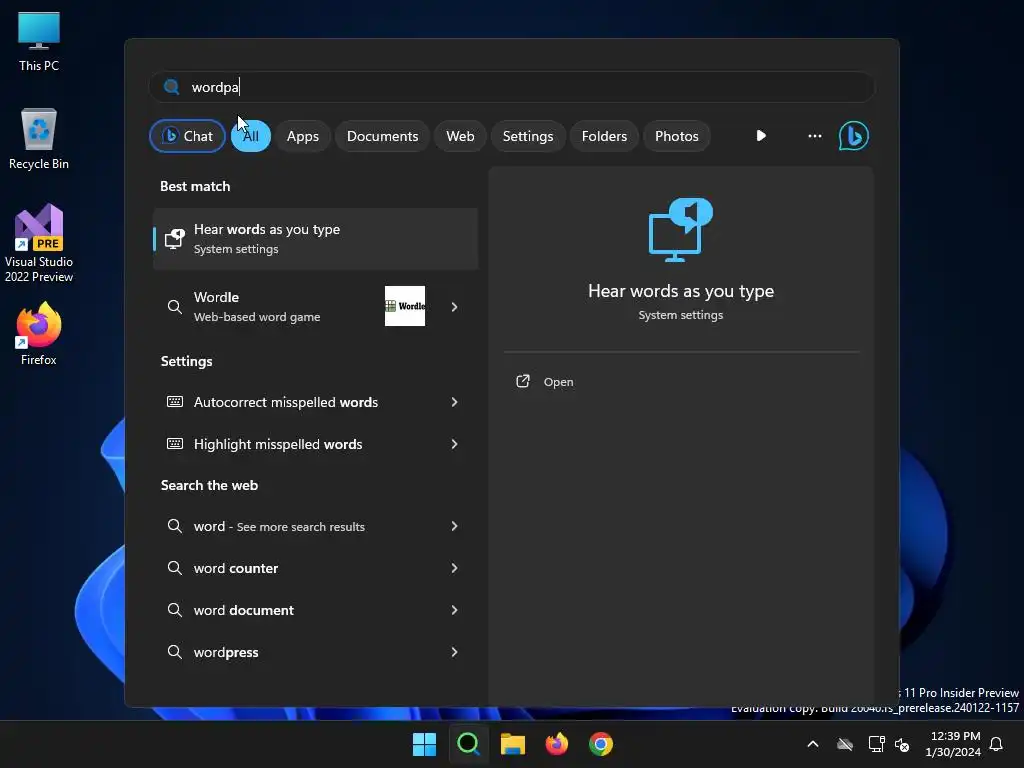The height and width of the screenshot is (768, 1024).
Task: Switch to the Folders filter tab
Action: (604, 136)
